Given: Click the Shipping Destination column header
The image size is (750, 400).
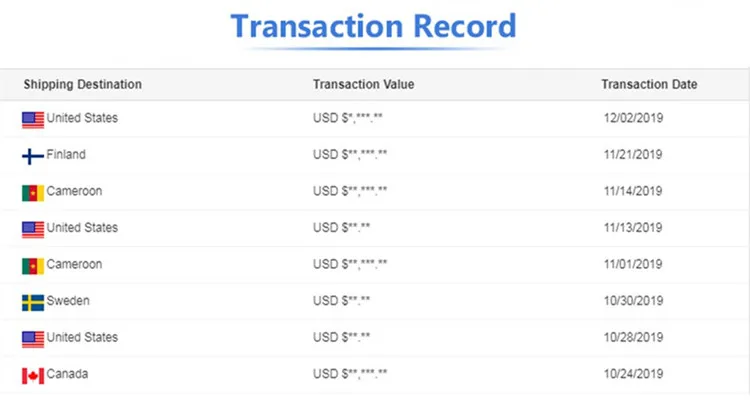Looking at the screenshot, I should (x=82, y=84).
